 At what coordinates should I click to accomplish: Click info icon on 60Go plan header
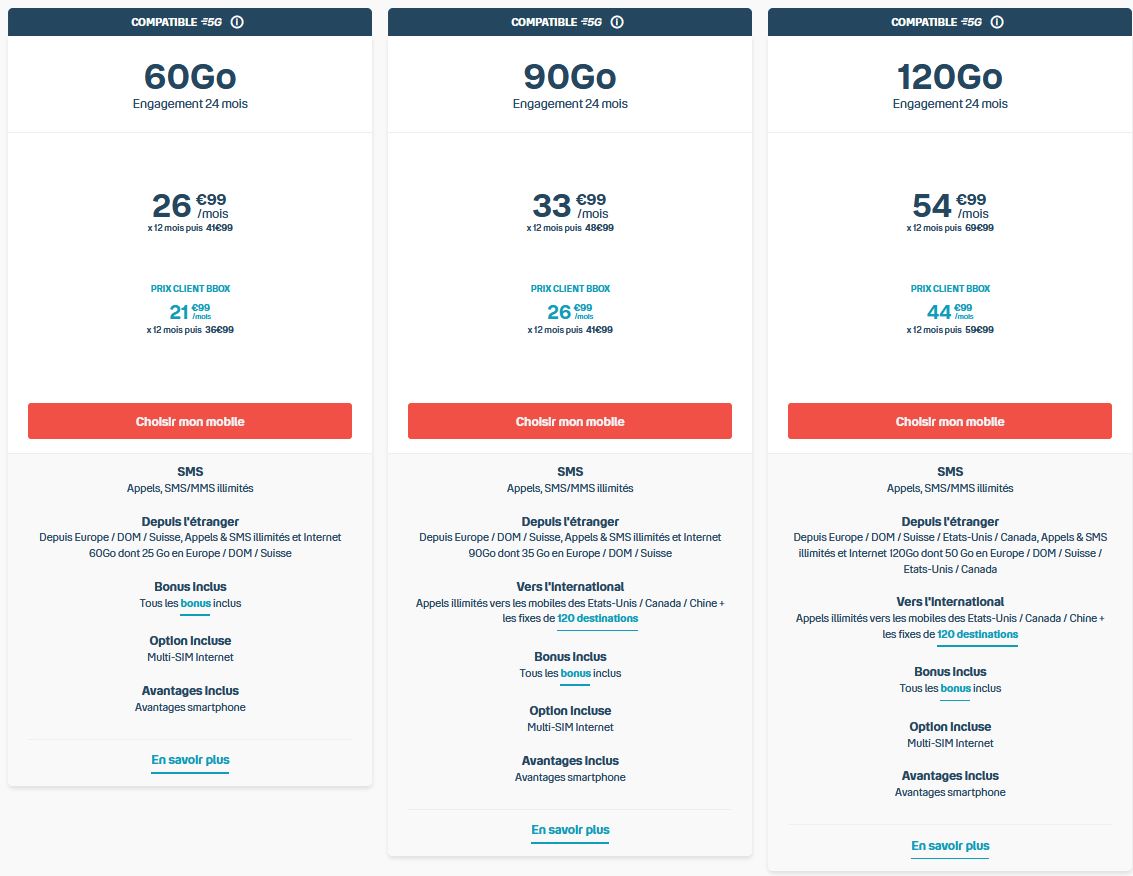(237, 22)
